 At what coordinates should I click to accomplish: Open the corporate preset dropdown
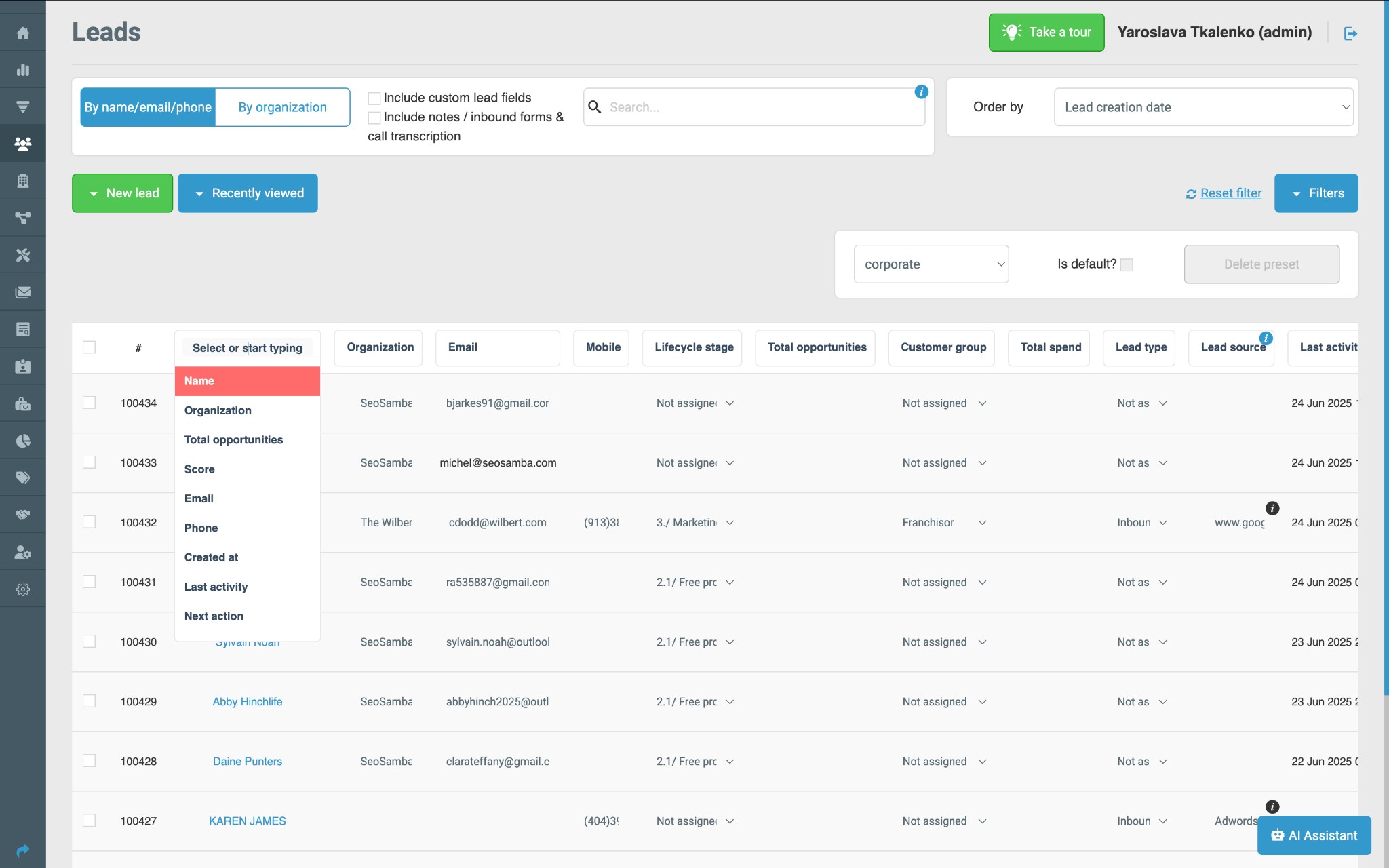click(931, 264)
